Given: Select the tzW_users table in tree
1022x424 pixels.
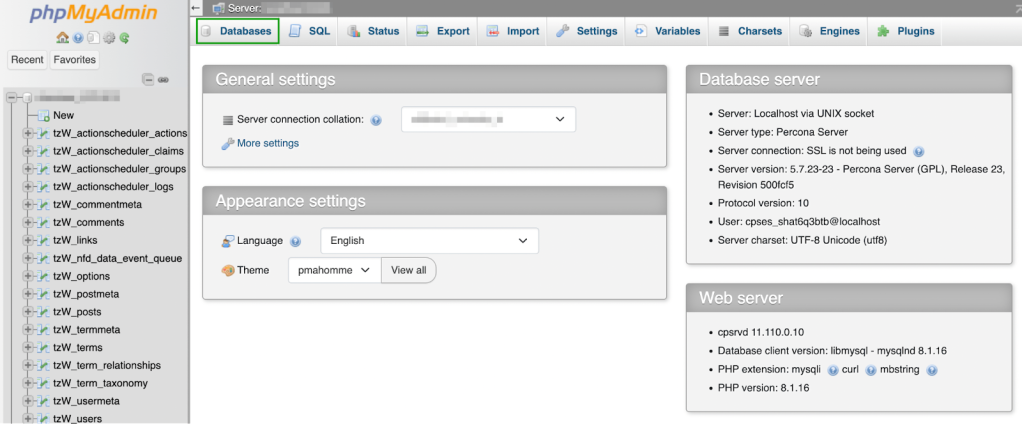Looking at the screenshot, I should pyautogui.click(x=77, y=419).
